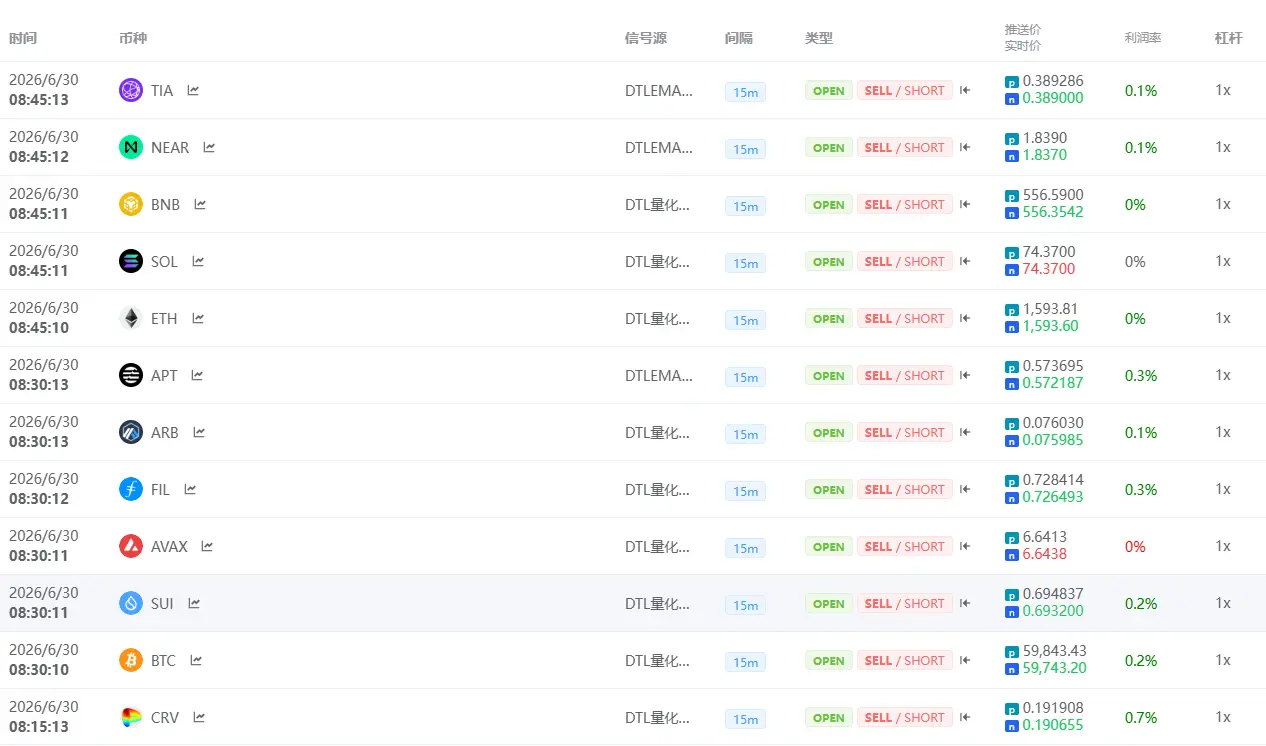
Task: Click the AVAX coin logo
Action: click(x=131, y=546)
